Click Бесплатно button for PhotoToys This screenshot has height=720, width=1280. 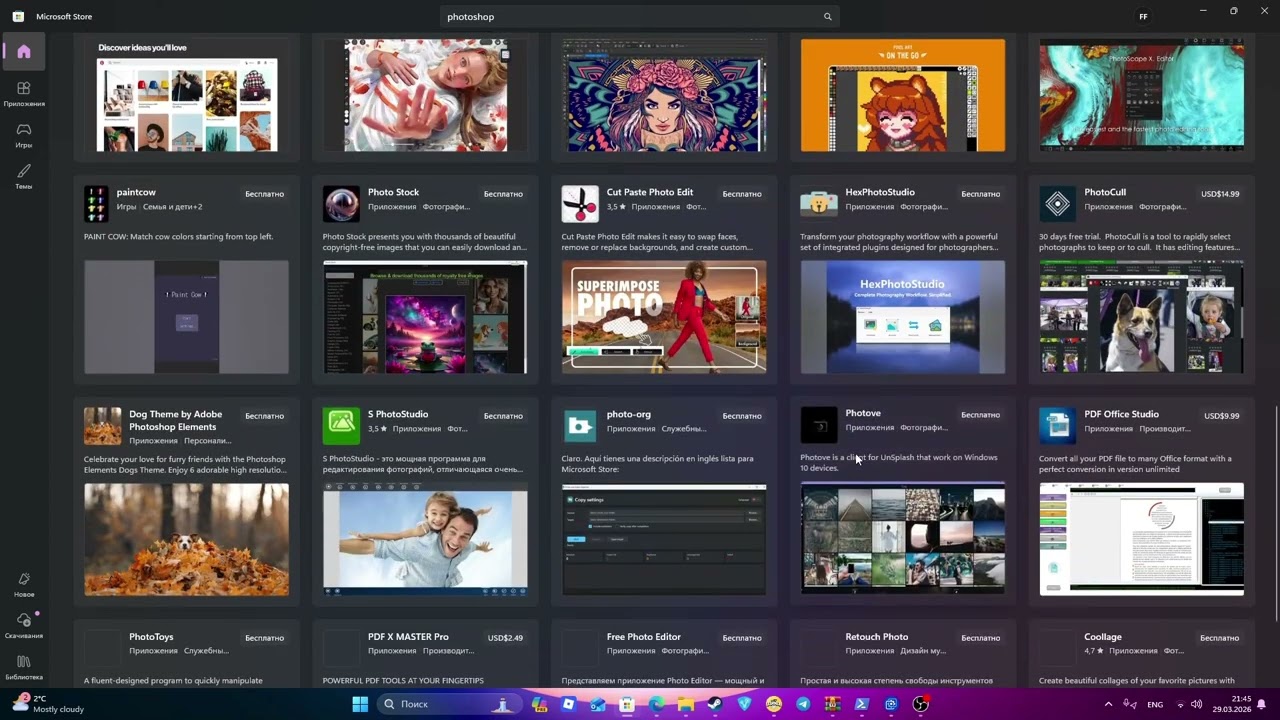tap(265, 638)
